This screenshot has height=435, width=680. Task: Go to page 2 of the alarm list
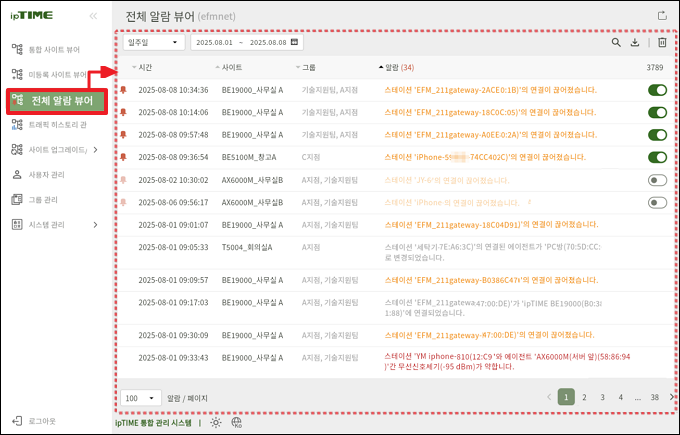pos(585,397)
